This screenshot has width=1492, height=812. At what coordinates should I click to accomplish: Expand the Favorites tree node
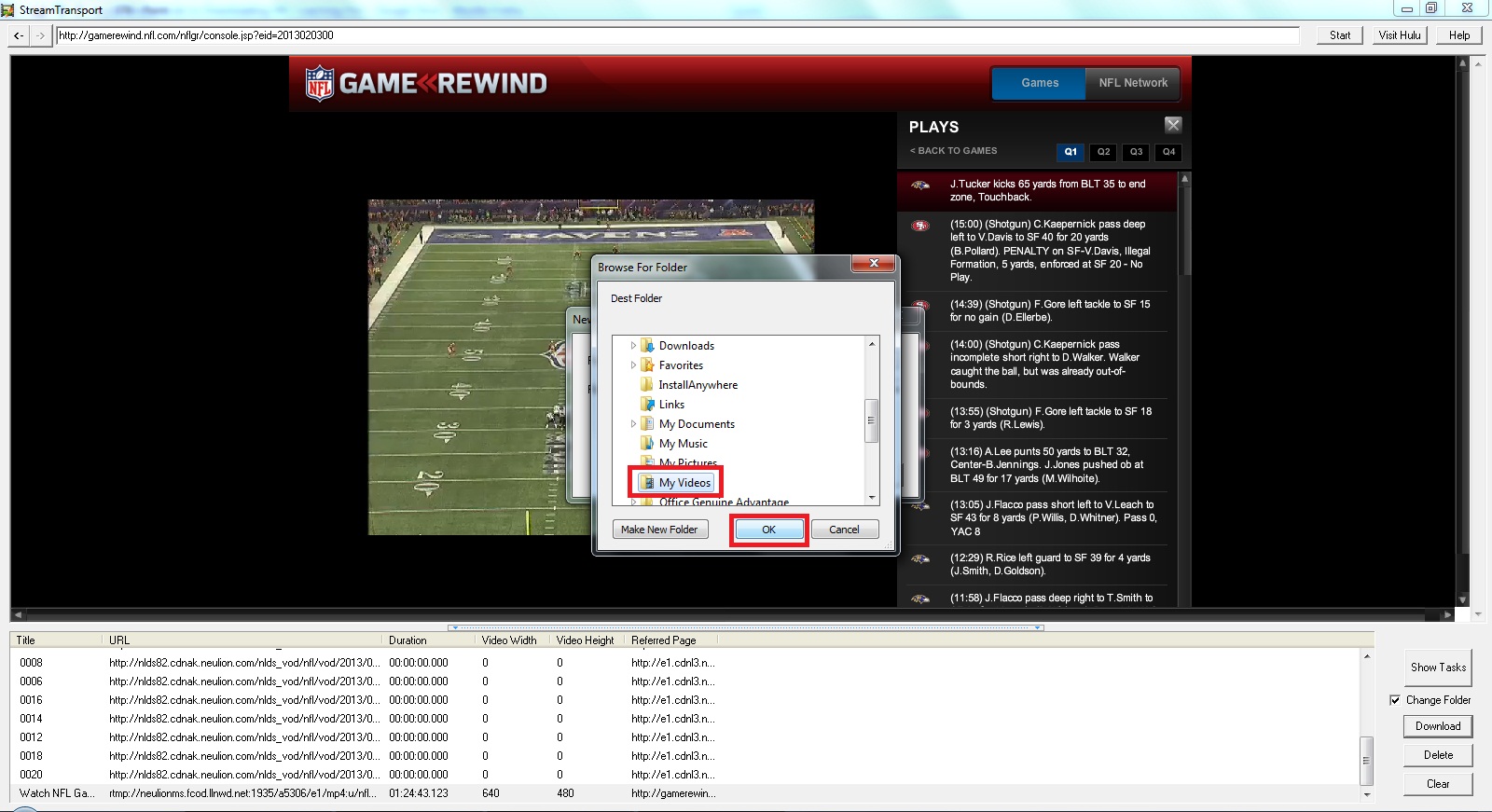click(633, 365)
